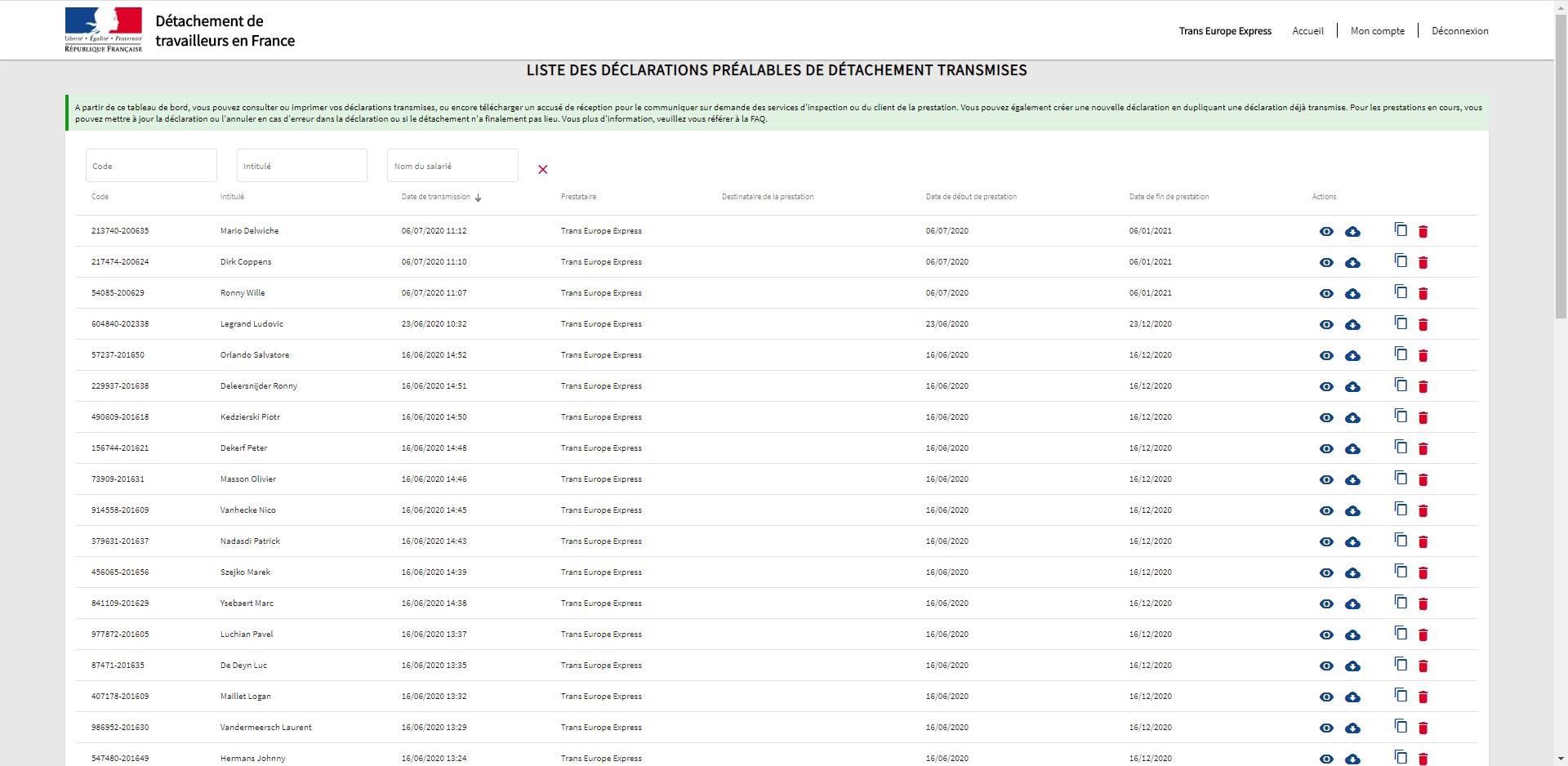View the Dekerf Peter declaration
Screen dimensions: 1568x766
click(1326, 449)
